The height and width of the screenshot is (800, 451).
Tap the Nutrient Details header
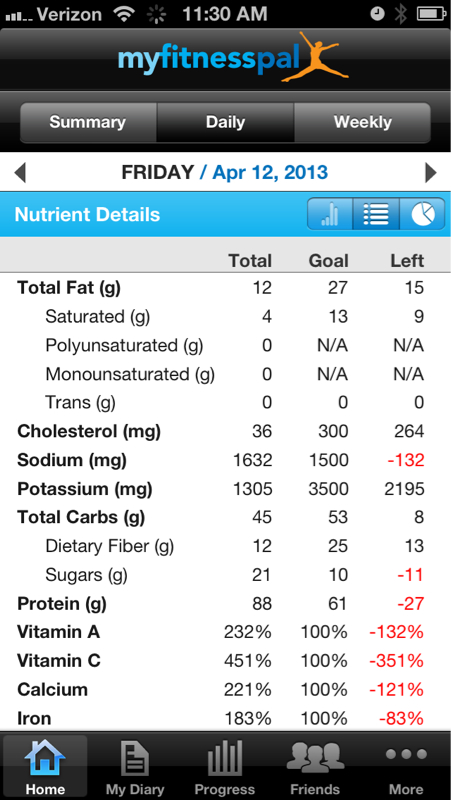(87, 214)
